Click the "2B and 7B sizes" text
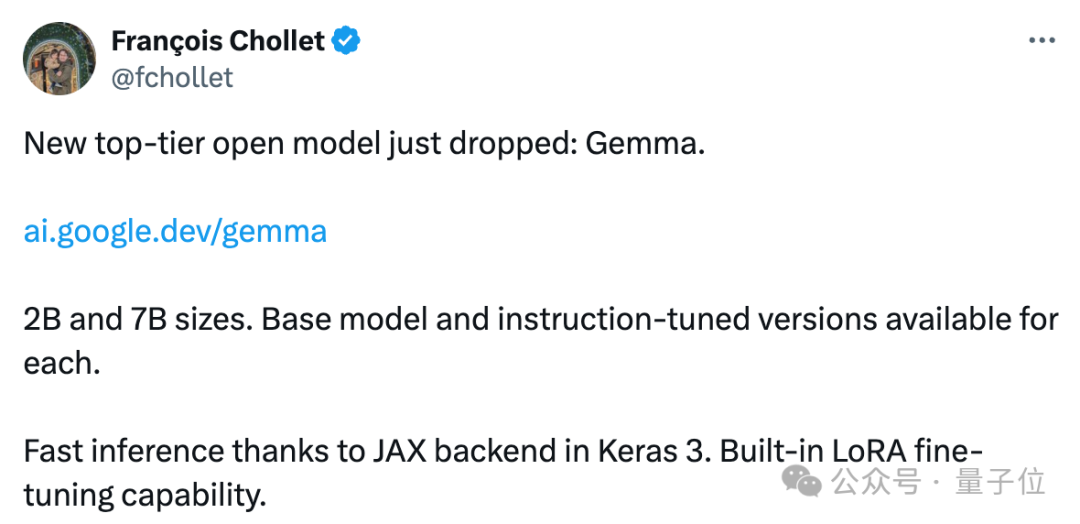This screenshot has width=1080, height=524. pyautogui.click(x=135, y=320)
